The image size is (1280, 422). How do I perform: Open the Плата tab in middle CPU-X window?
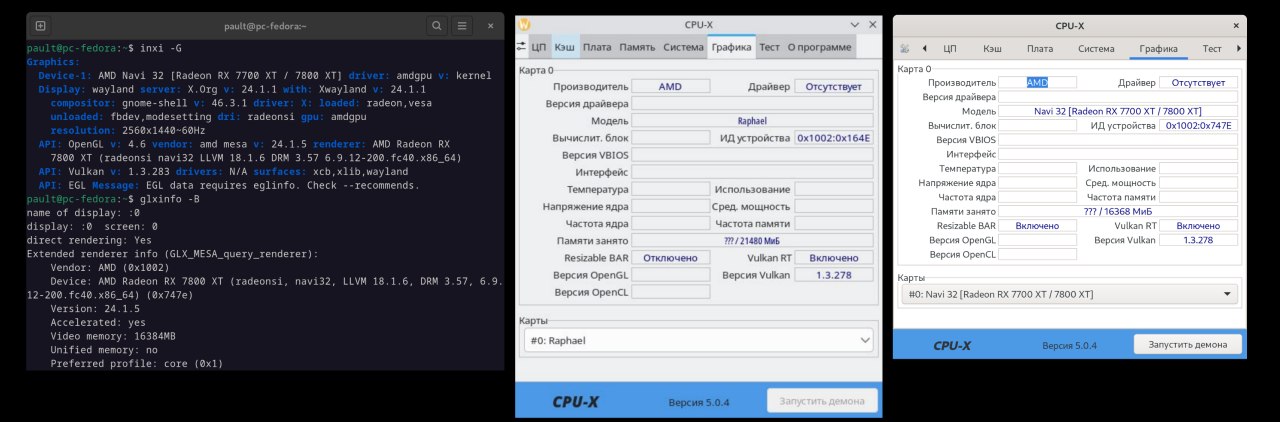[x=597, y=47]
